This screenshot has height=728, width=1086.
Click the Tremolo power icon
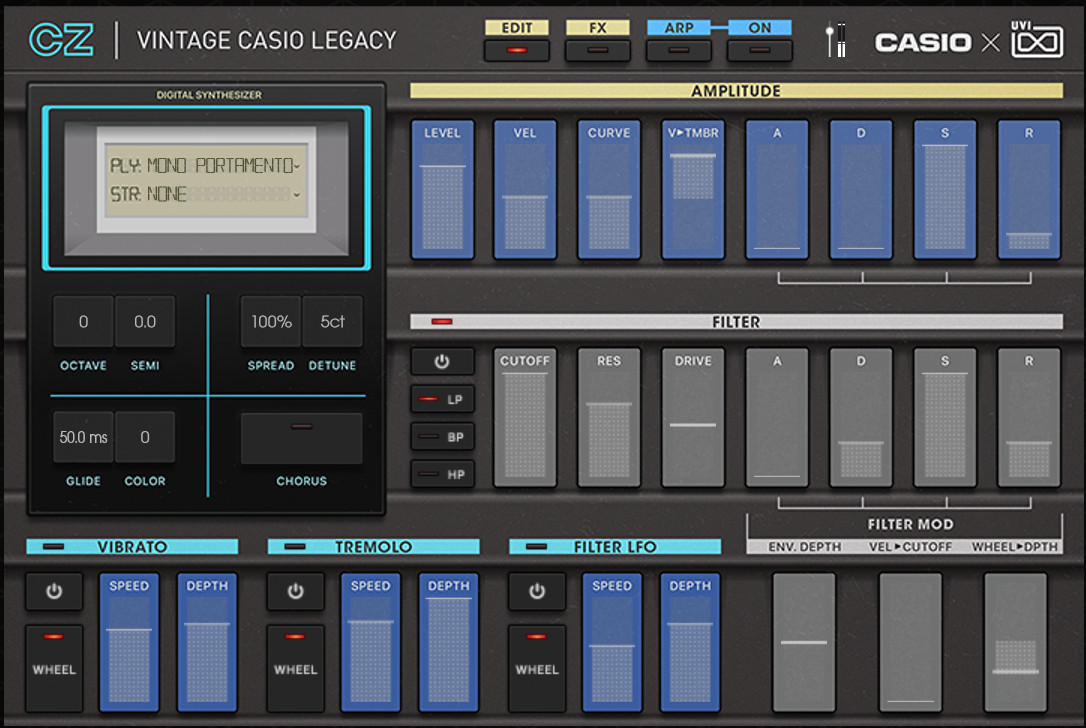coord(295,592)
